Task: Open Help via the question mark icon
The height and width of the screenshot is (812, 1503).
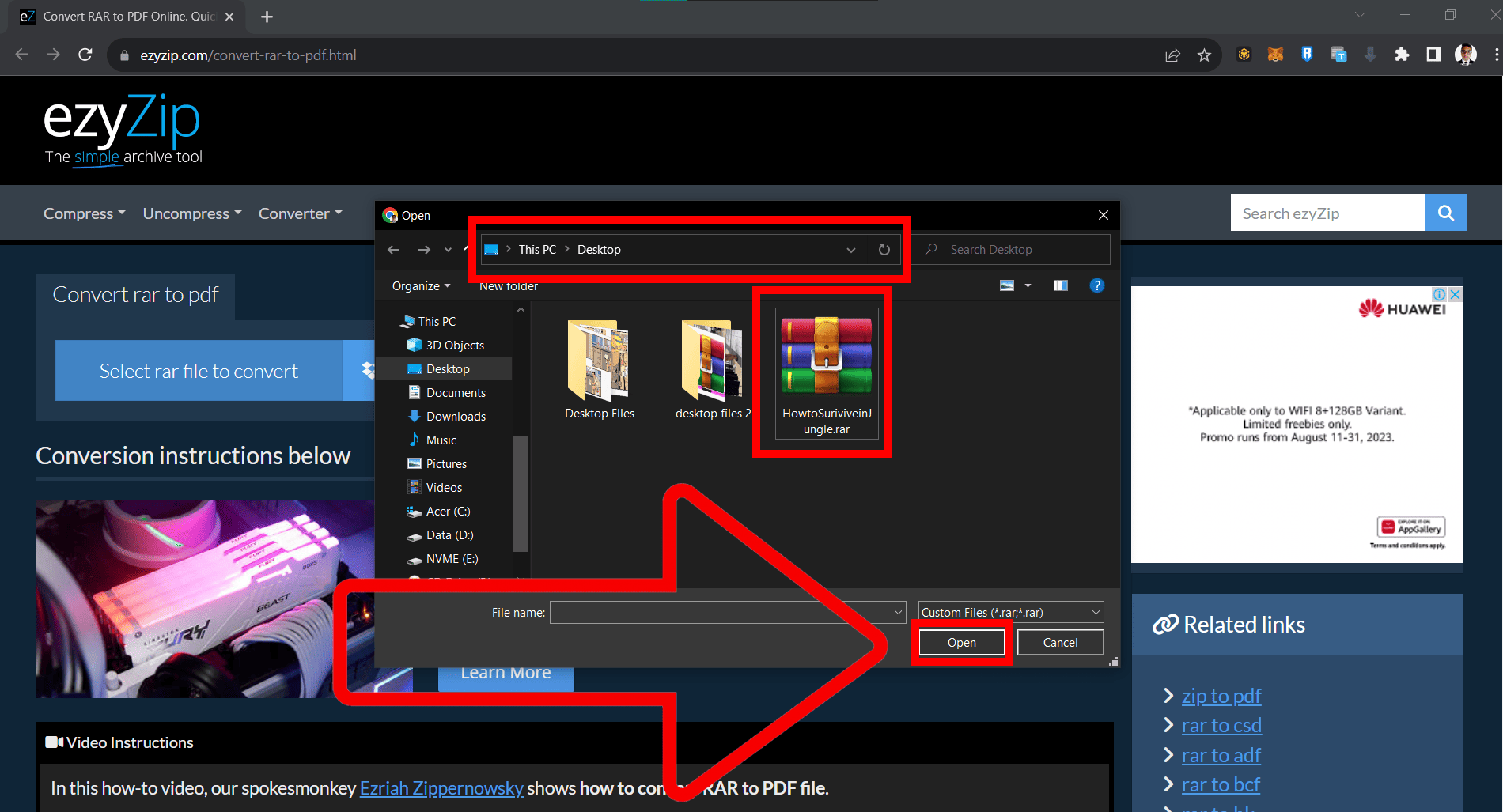Action: [1097, 285]
